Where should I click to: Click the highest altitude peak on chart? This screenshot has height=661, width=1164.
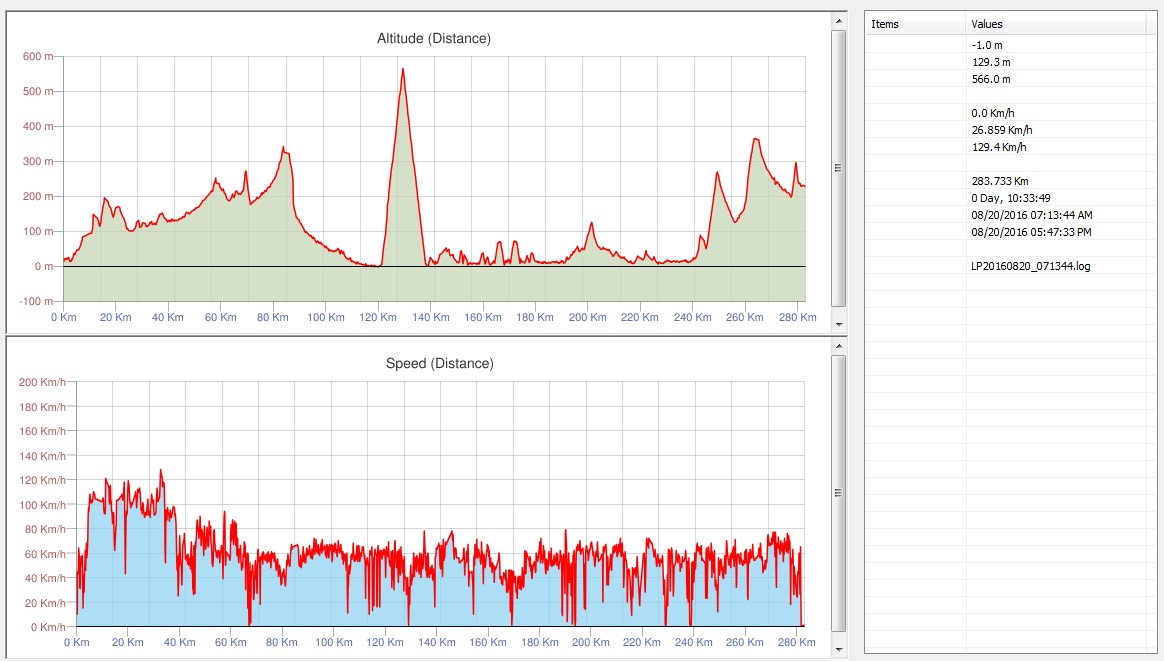pos(403,69)
